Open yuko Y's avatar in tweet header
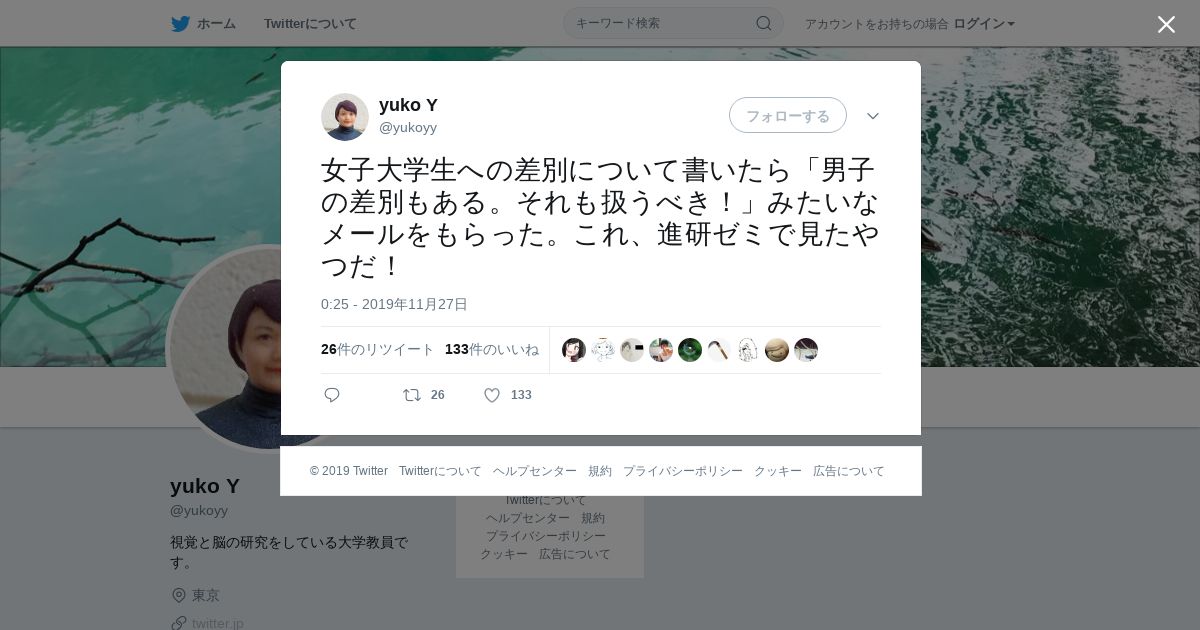The height and width of the screenshot is (630, 1200). (345, 117)
